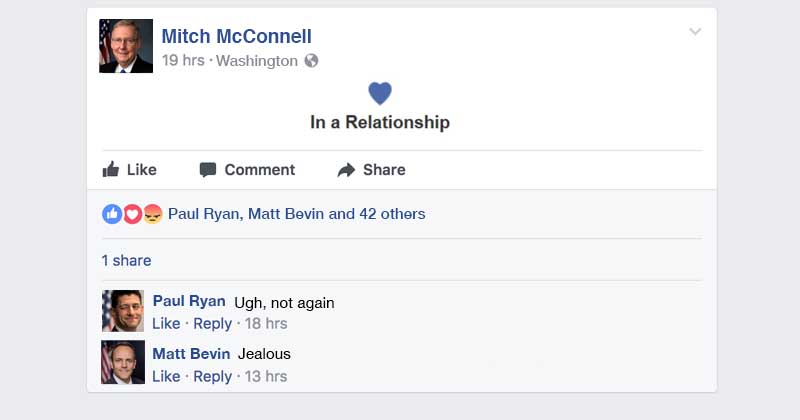Like Paul Ryan's comment
The height and width of the screenshot is (420, 800).
click(166, 324)
